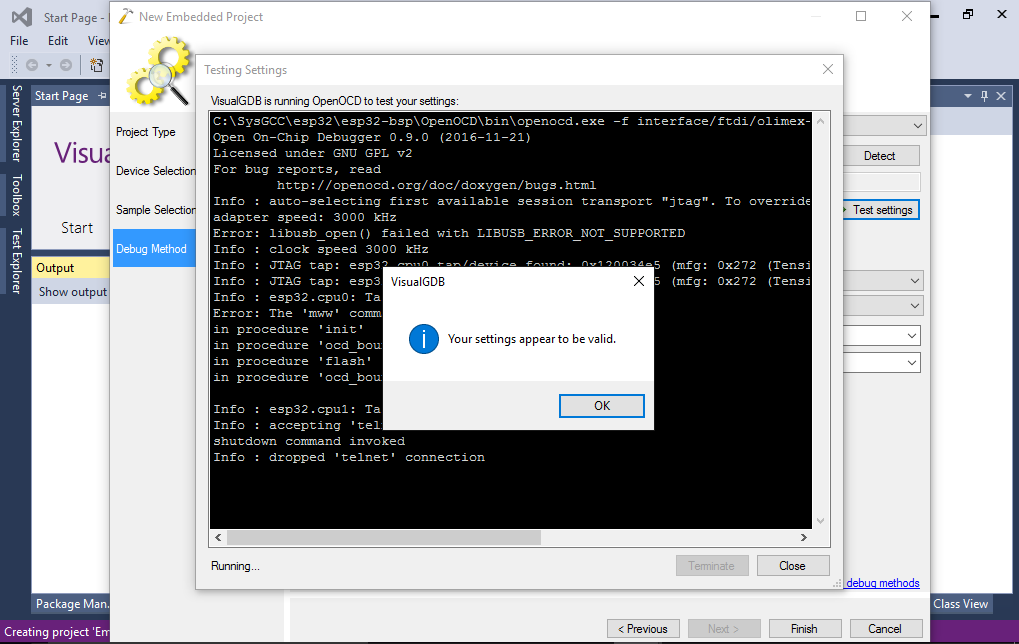Viewport: 1019px width, 644px height.
Task: Click the 'dropped telnet connection' console line
Action: (x=349, y=457)
